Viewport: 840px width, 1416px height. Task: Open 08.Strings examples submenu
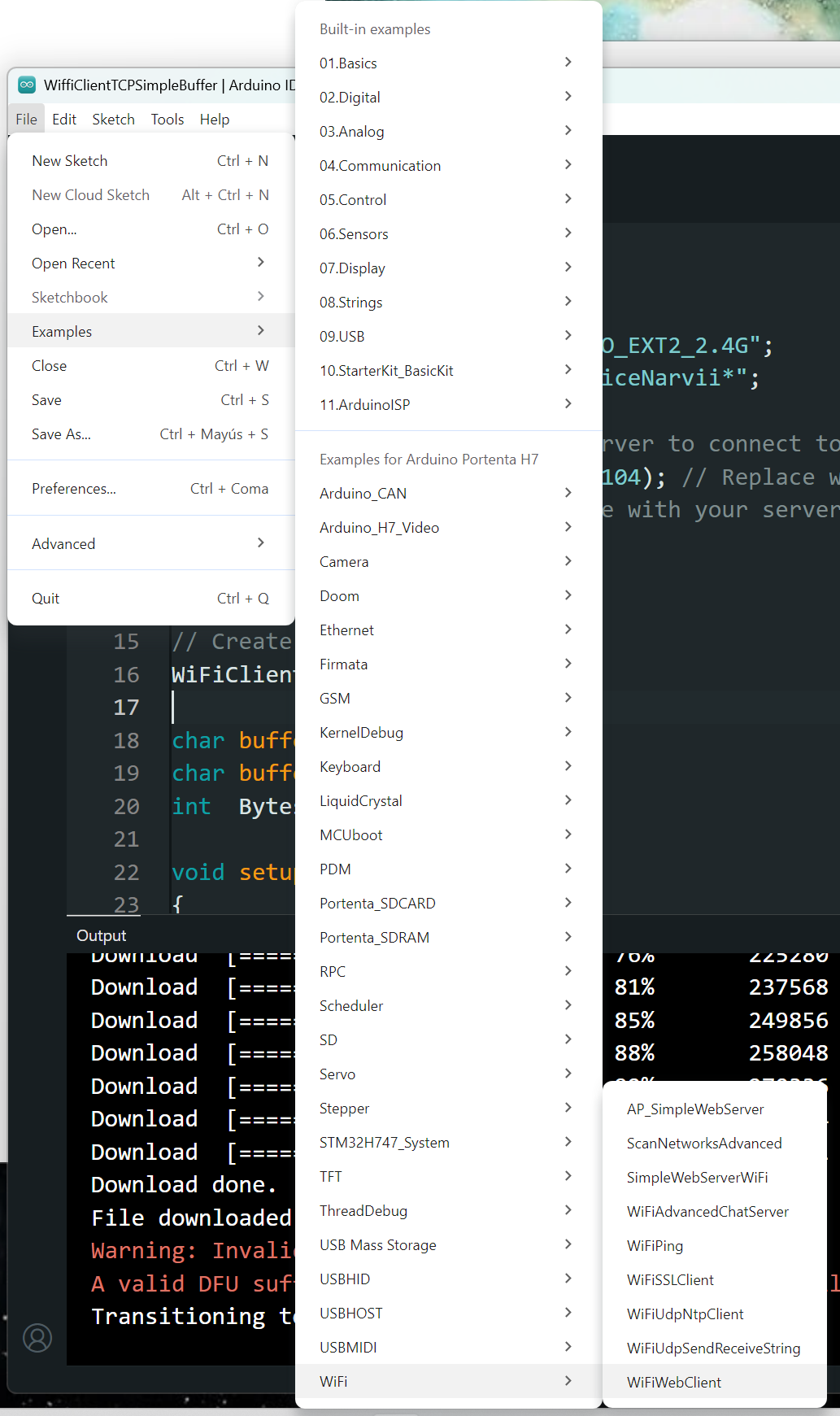tap(448, 303)
